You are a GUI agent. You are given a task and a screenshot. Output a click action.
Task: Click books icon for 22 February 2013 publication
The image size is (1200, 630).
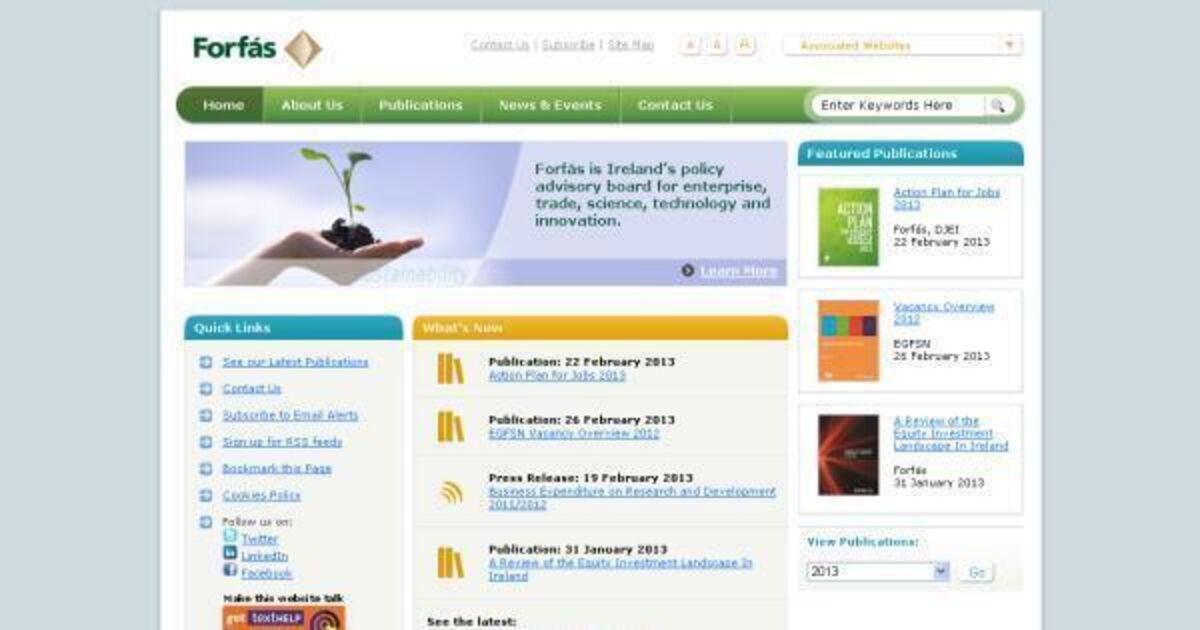[x=450, y=369]
